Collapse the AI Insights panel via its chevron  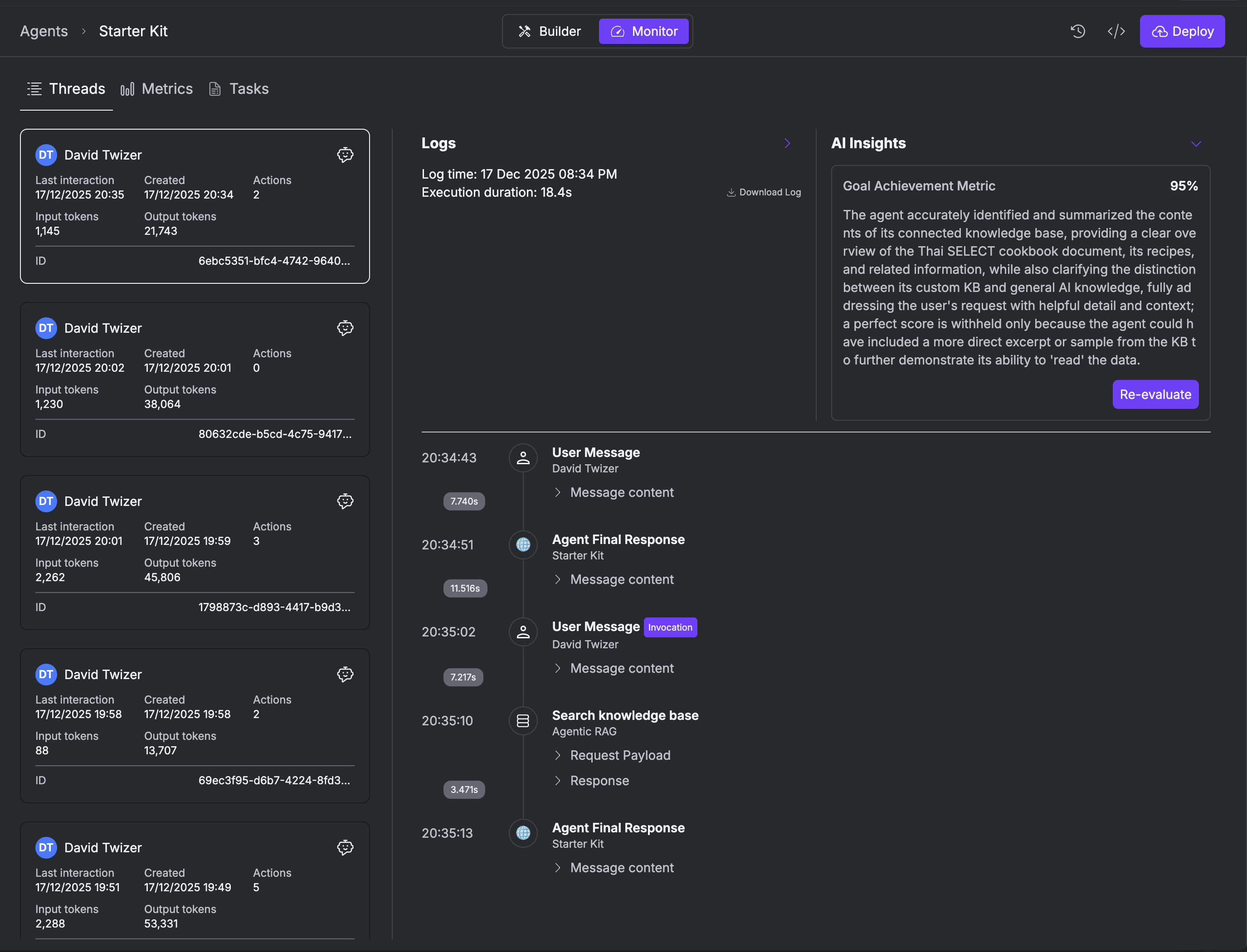point(1196,143)
